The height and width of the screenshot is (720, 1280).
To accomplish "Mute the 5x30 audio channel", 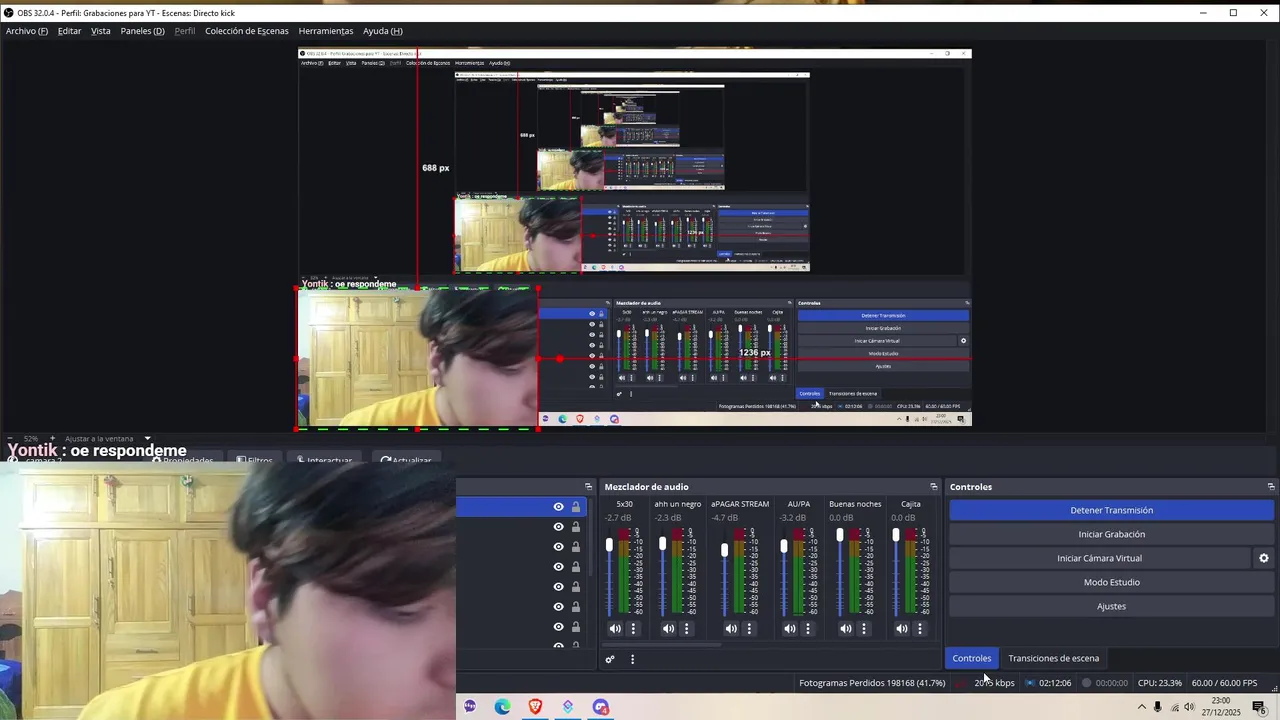I will [x=615, y=629].
